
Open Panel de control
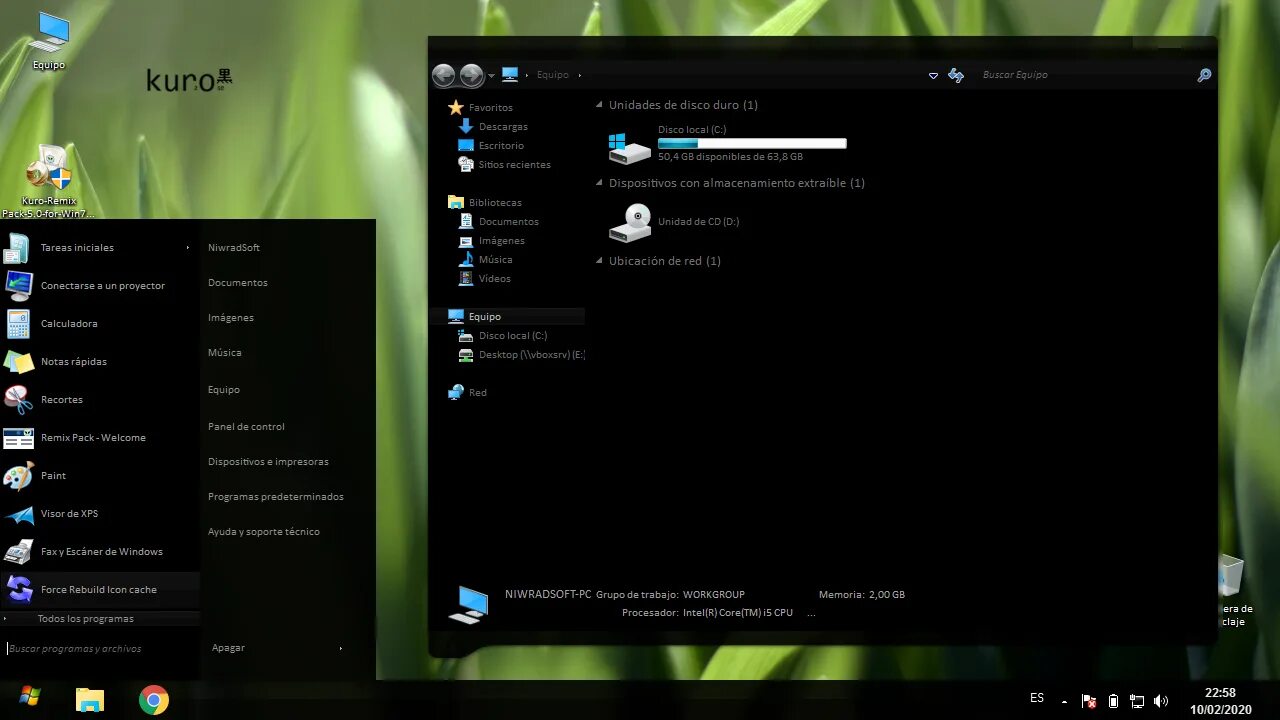click(x=246, y=426)
